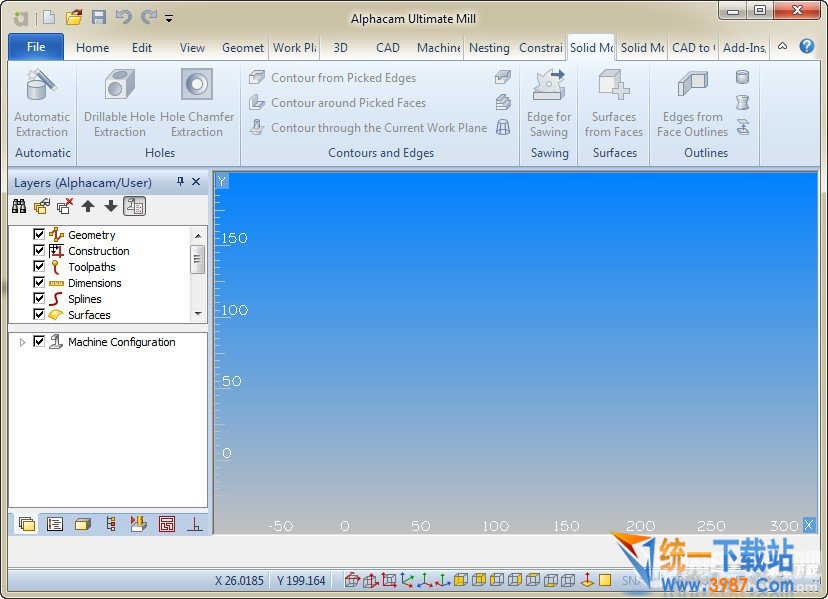Move layer up with the up arrow icon
Screen dimensions: 828x599
pos(88,207)
